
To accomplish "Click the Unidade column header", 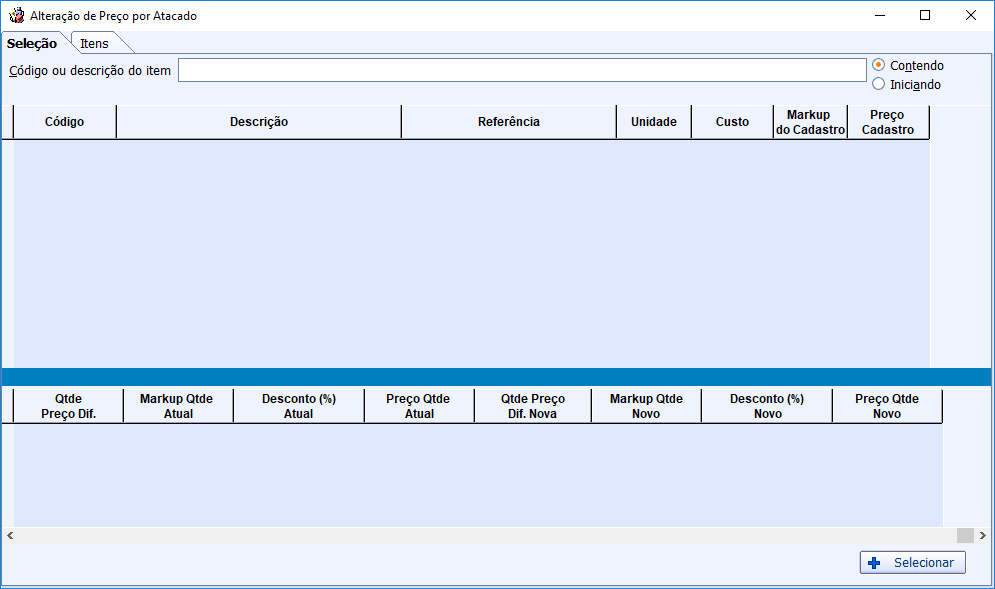I will [653, 122].
